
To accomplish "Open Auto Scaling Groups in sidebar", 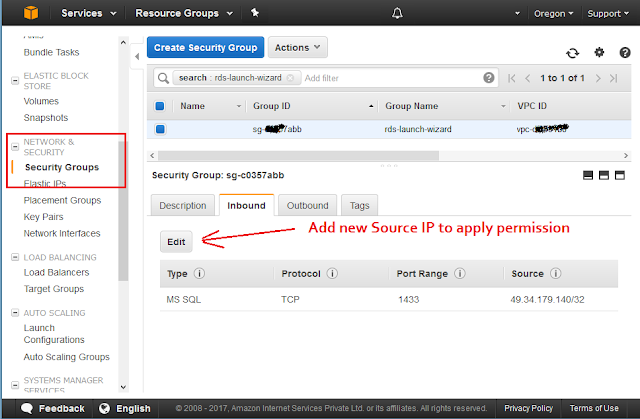I will click(67, 357).
